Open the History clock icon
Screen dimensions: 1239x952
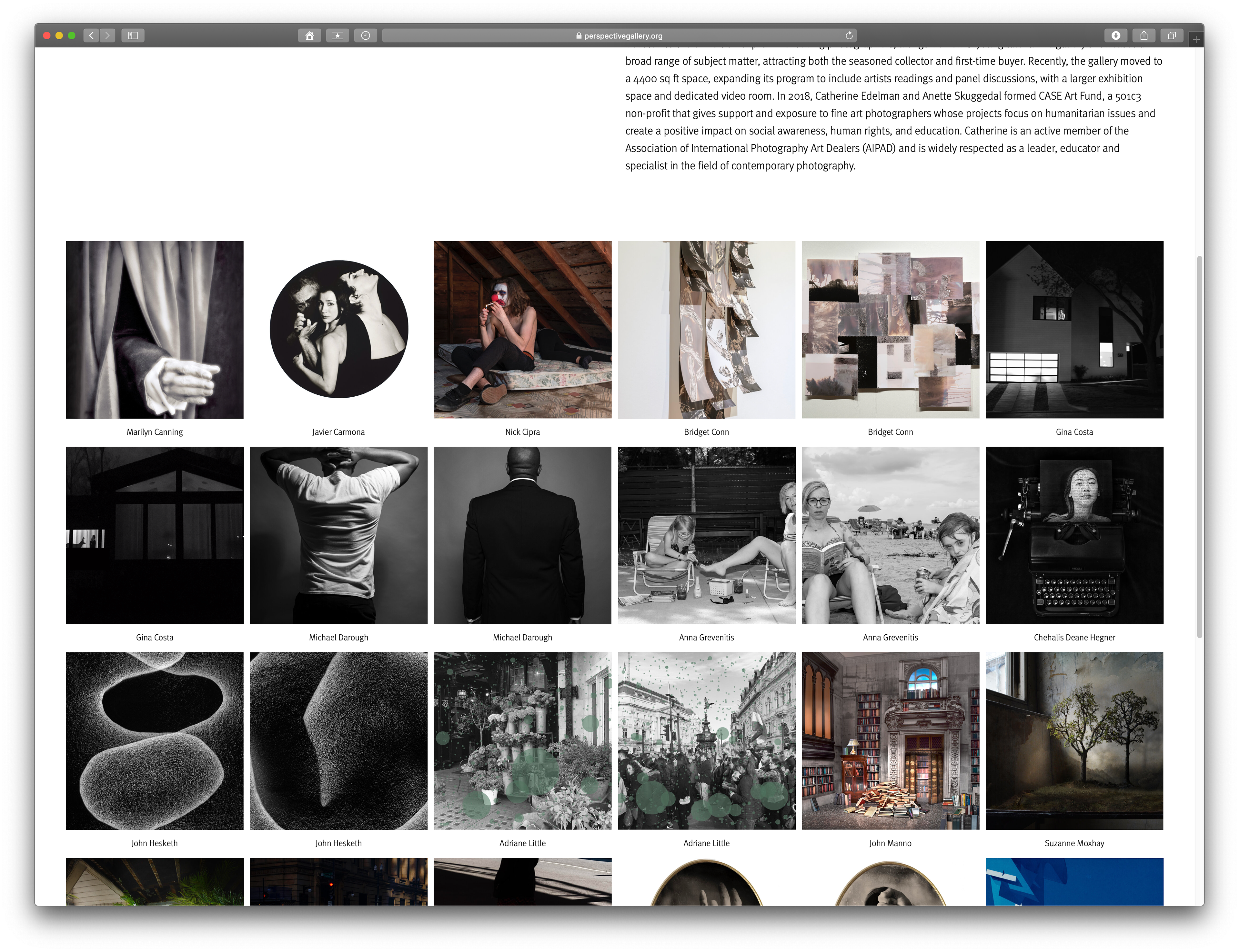(366, 36)
